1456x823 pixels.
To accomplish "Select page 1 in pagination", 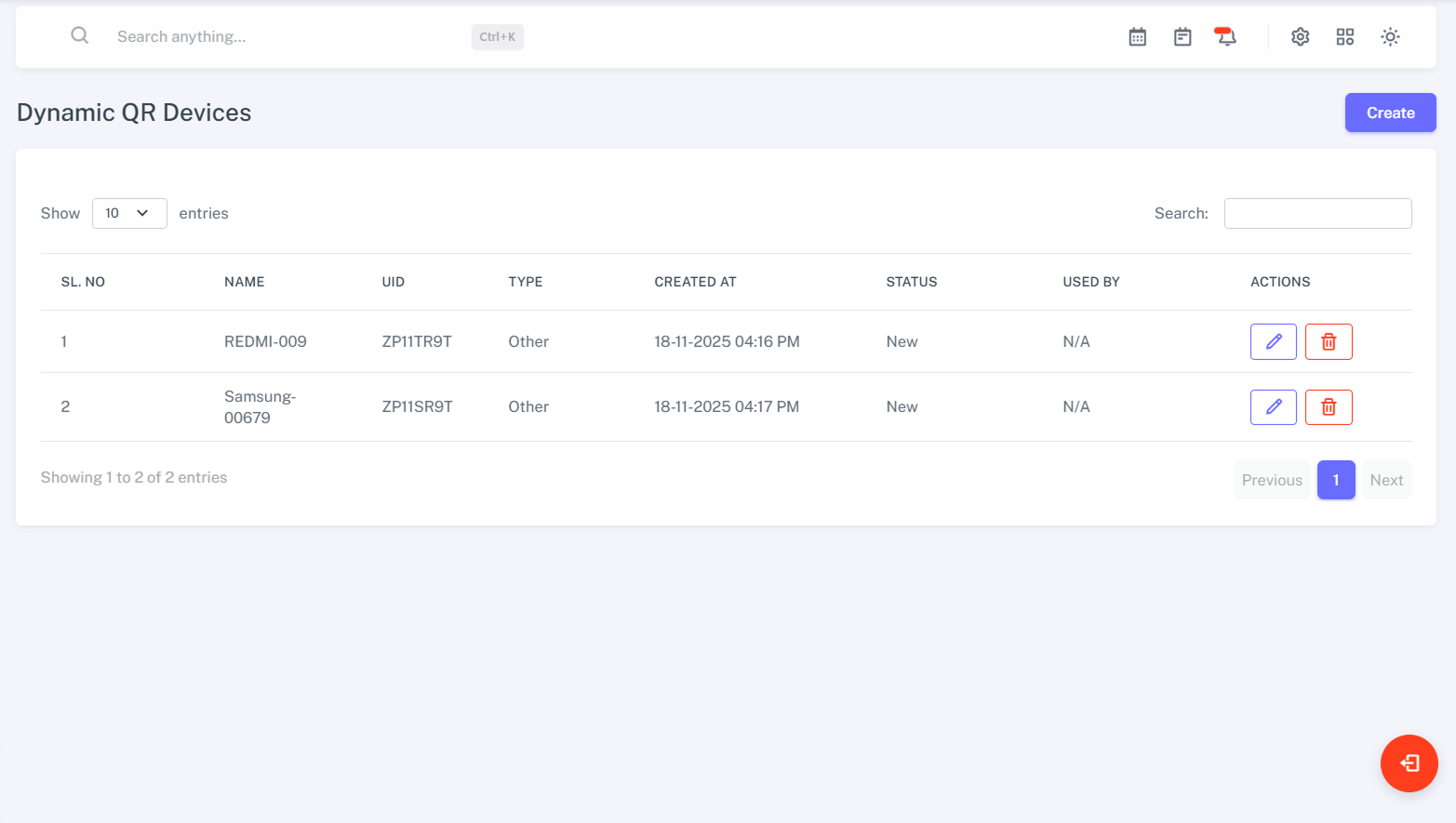I will click(1335, 480).
